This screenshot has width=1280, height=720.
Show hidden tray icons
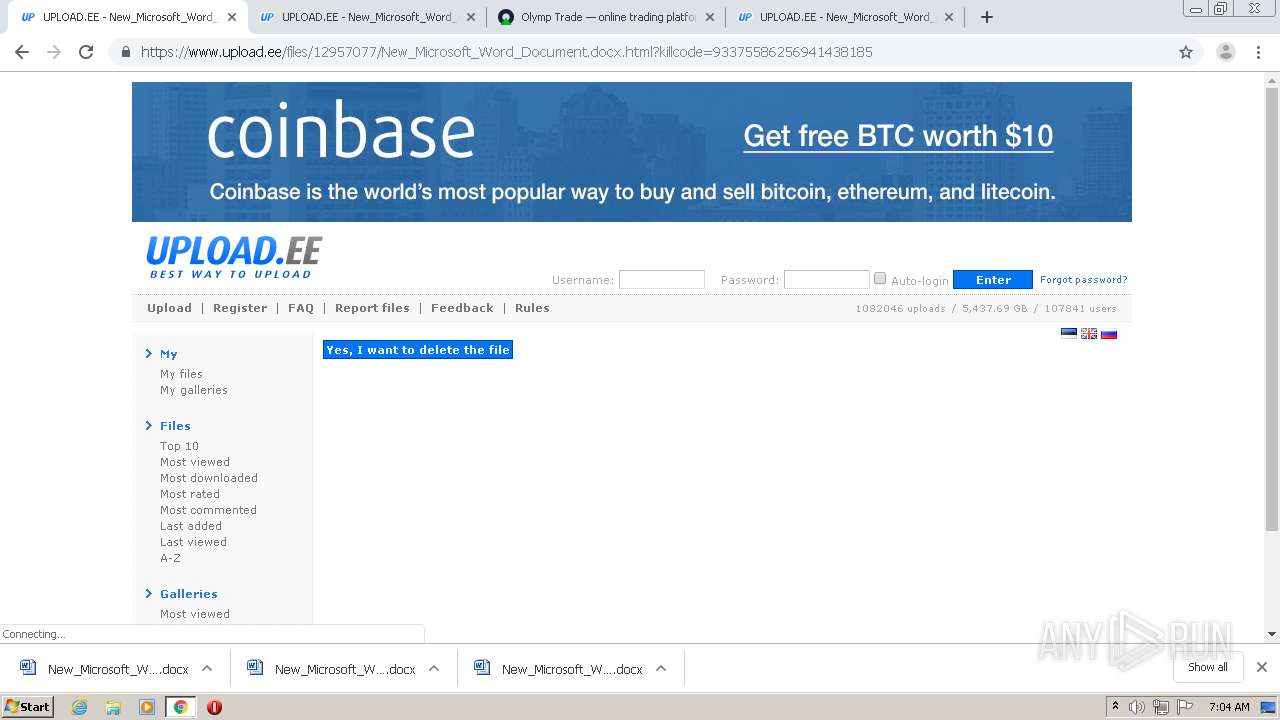pyautogui.click(x=1115, y=707)
